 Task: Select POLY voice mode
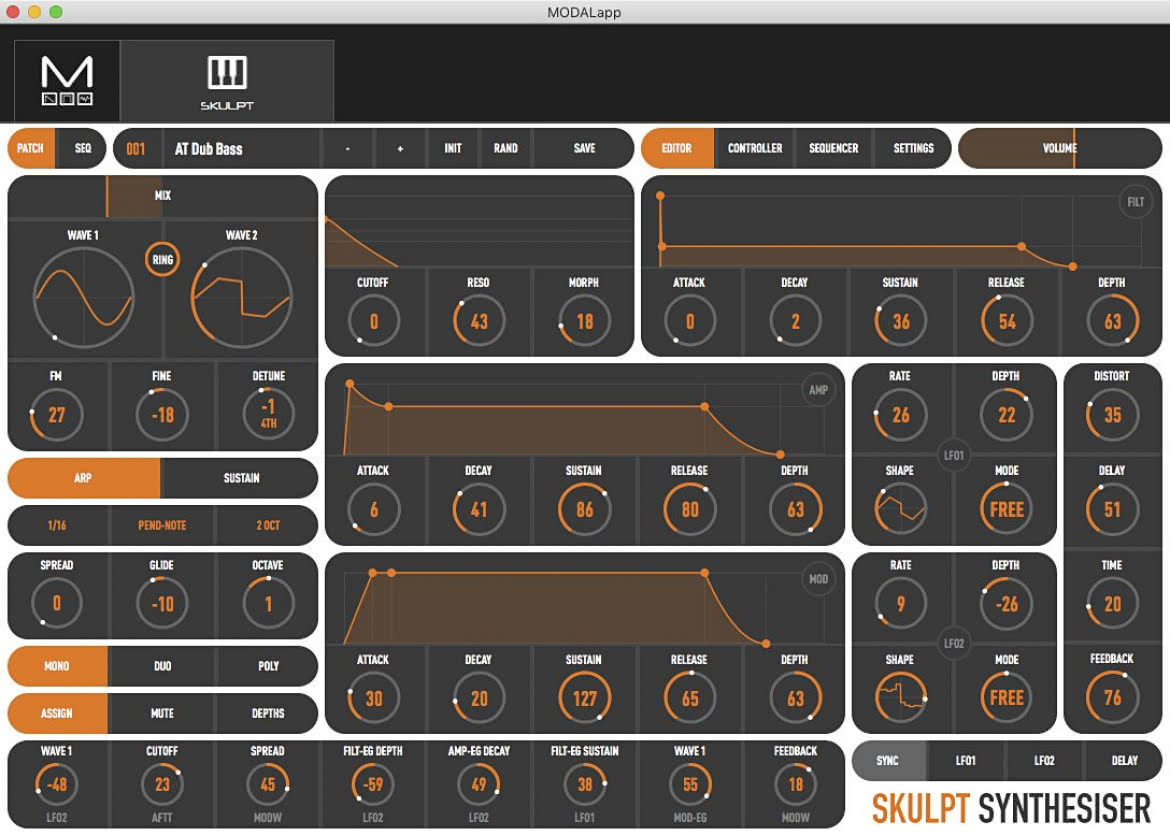point(268,666)
